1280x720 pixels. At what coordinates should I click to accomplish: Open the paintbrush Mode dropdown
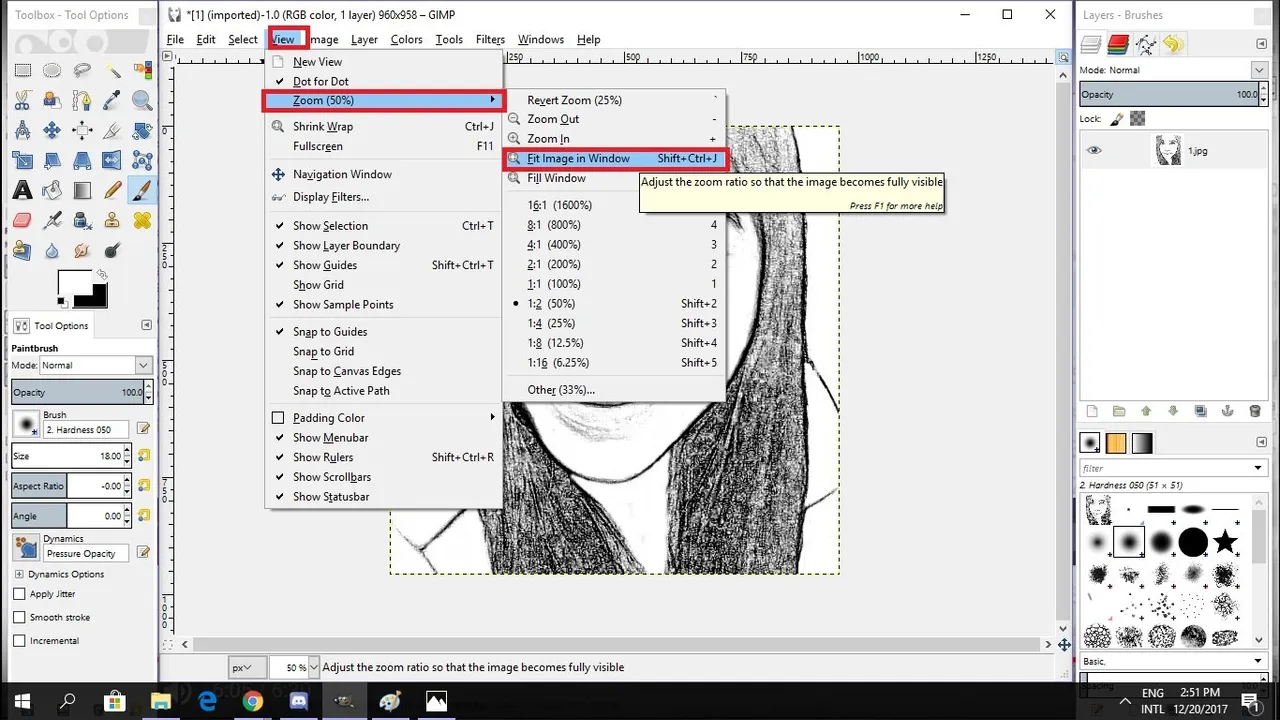[x=95, y=366]
